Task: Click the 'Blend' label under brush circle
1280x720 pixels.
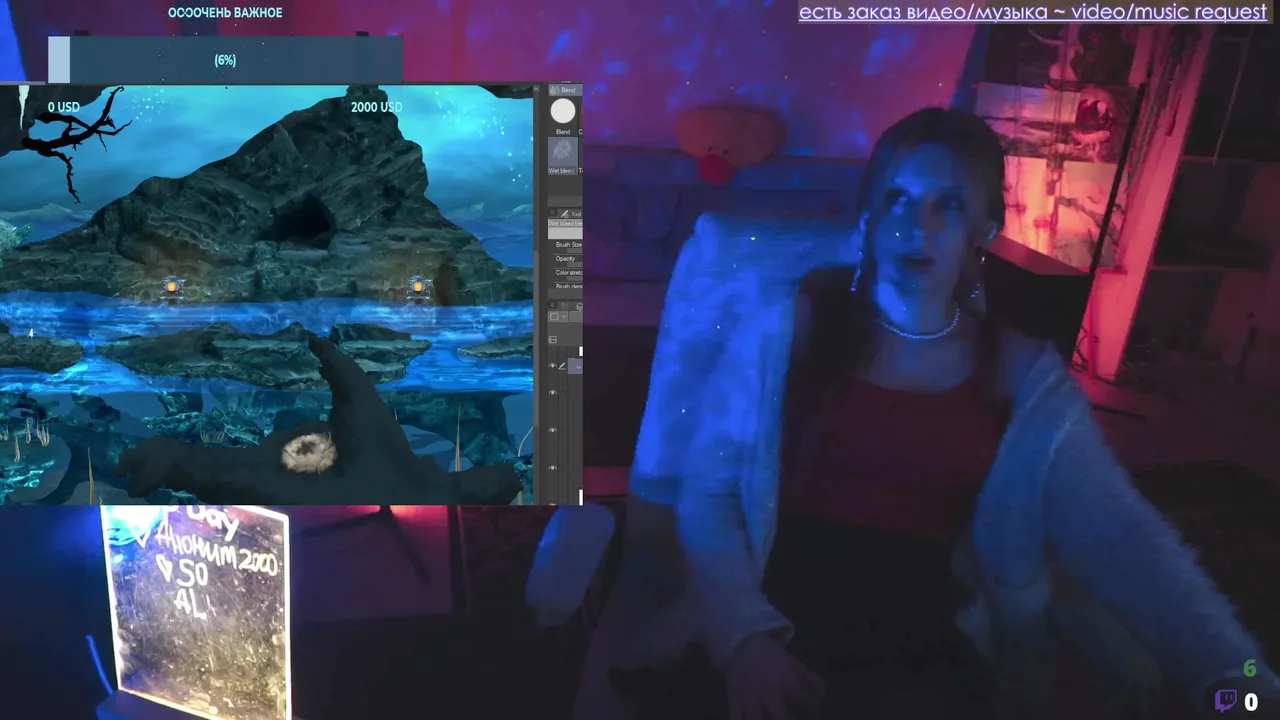Action: [x=563, y=131]
